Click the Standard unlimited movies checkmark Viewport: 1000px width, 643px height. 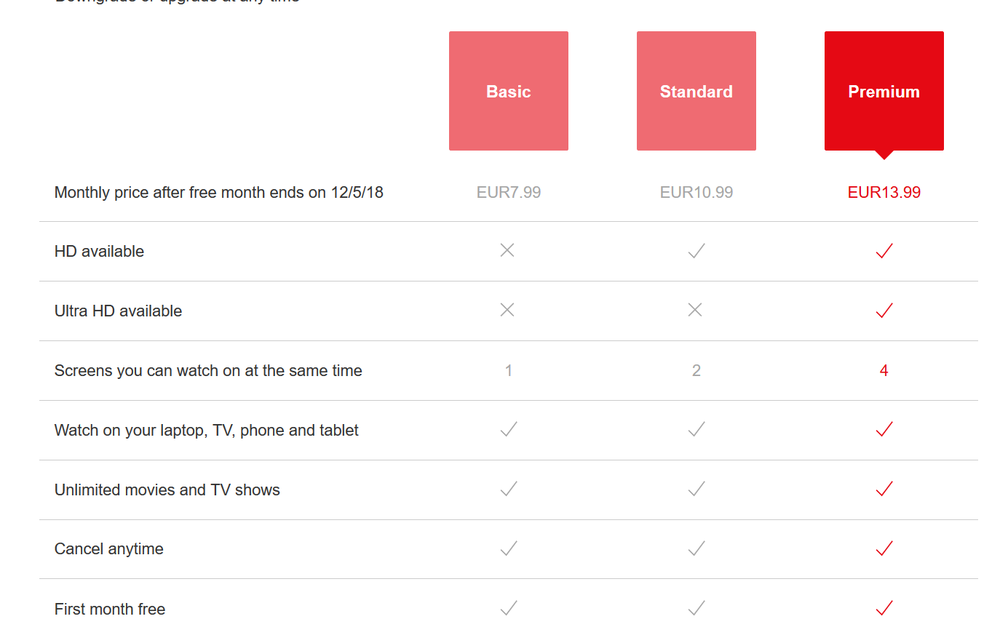(x=696, y=489)
